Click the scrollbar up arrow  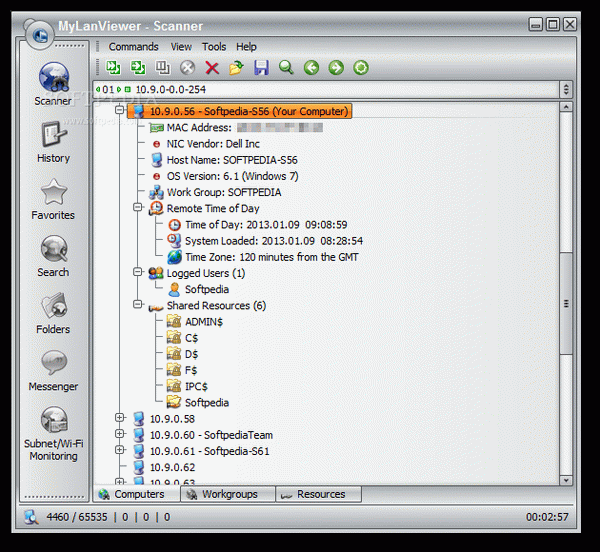click(x=566, y=107)
